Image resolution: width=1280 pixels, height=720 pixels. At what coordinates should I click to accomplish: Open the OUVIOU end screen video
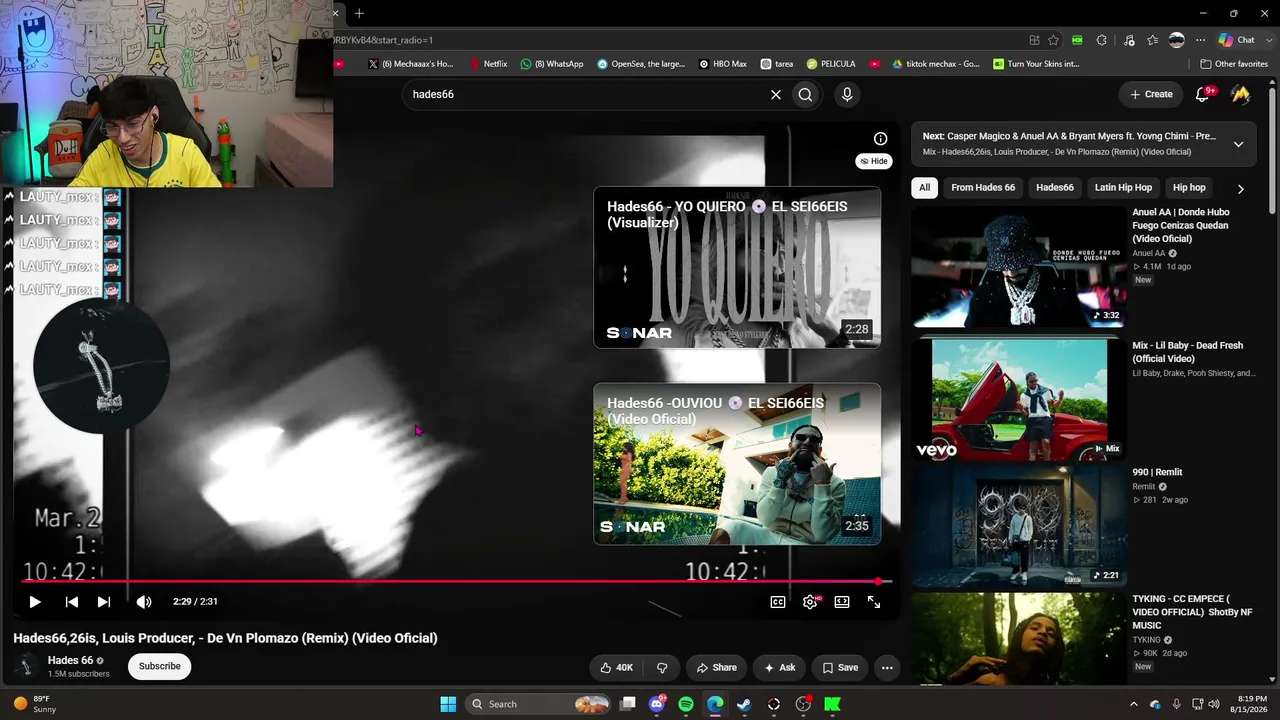click(737, 464)
